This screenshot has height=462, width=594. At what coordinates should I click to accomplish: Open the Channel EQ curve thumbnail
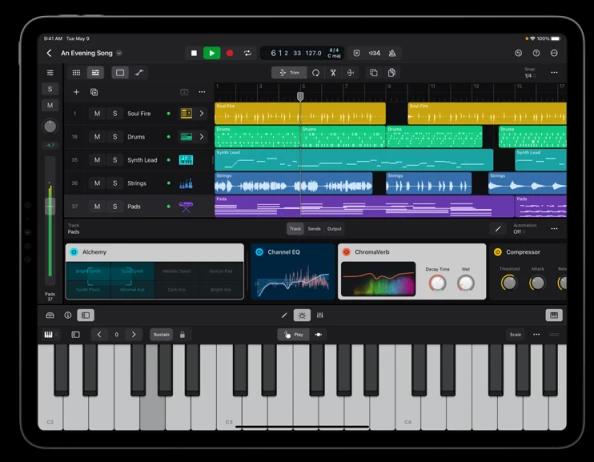(292, 281)
